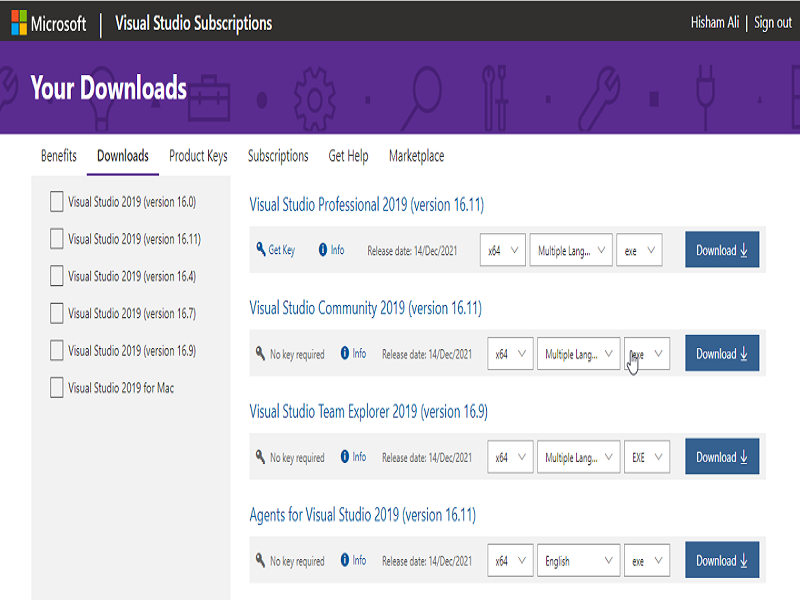Screen dimensions: 800x600
Task: Download Visual Studio Community 2019
Action: pyautogui.click(x=721, y=353)
